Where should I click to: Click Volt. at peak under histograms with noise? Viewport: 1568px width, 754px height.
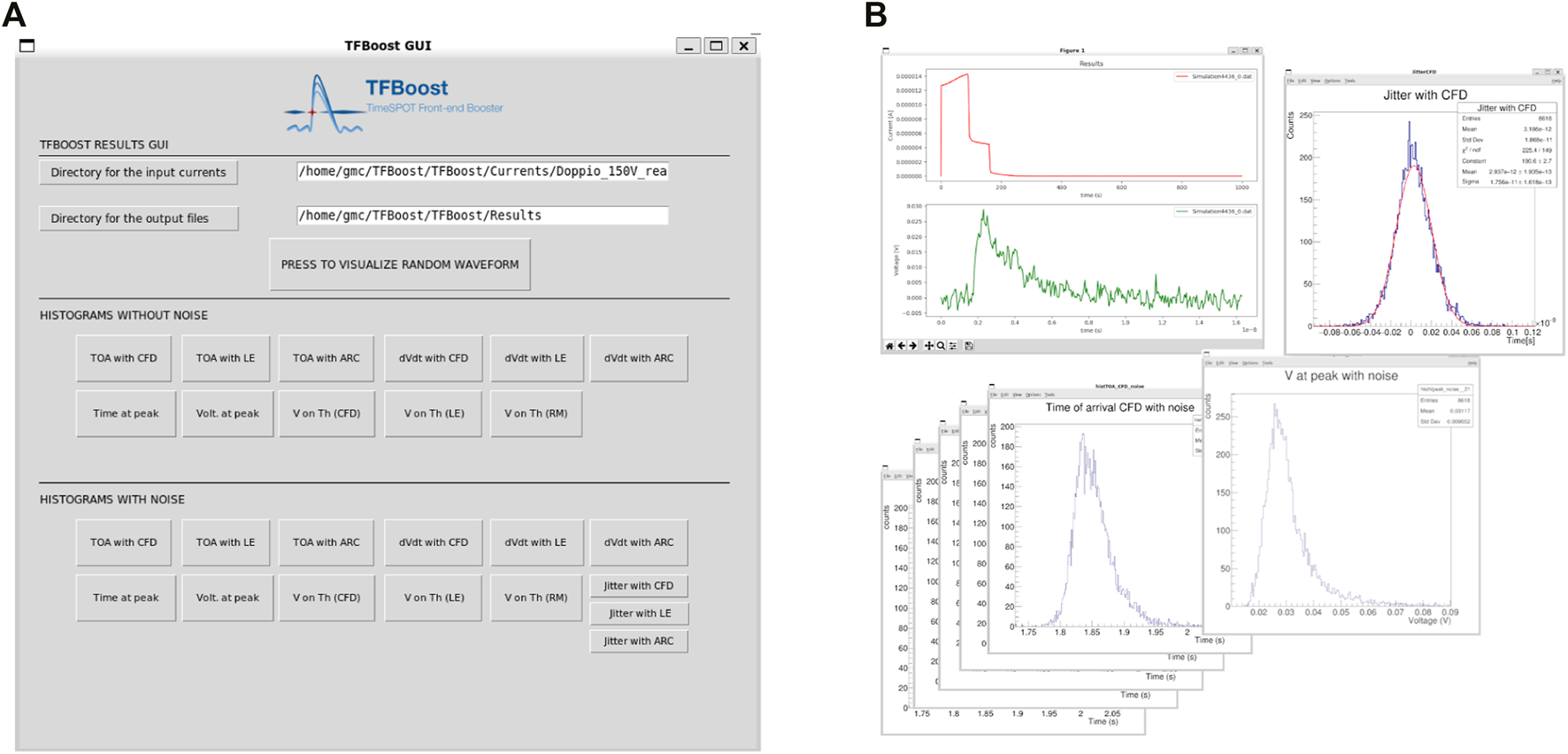(227, 598)
